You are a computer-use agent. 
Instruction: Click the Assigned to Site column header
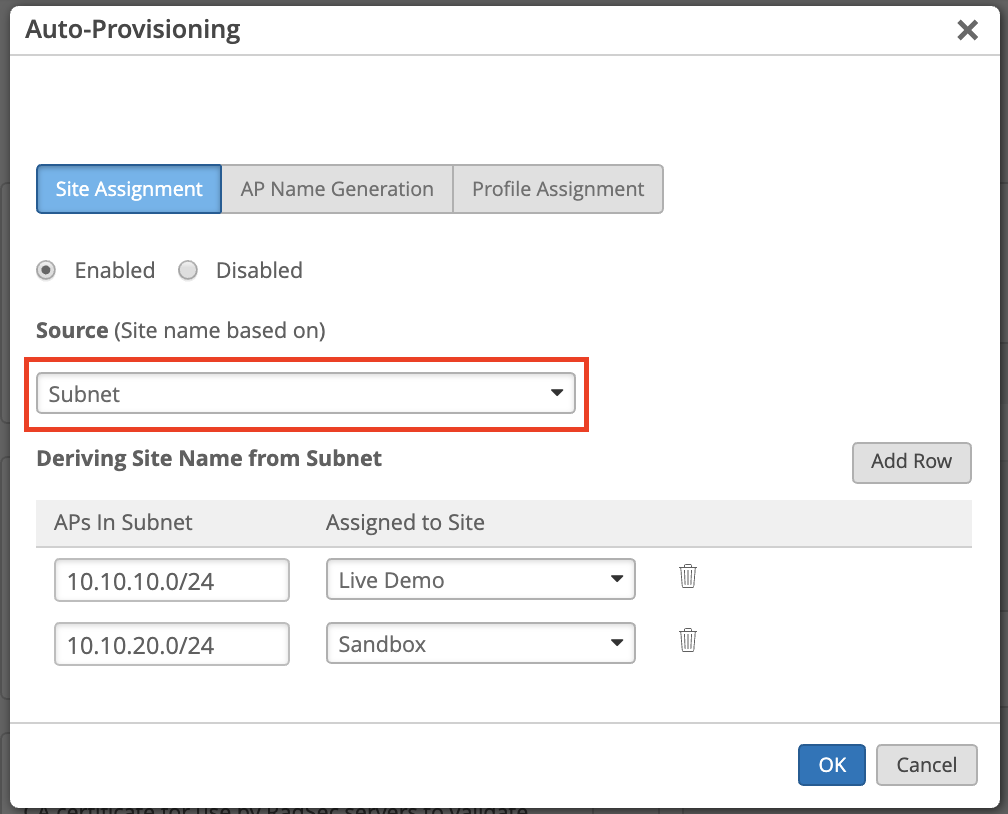click(x=405, y=522)
